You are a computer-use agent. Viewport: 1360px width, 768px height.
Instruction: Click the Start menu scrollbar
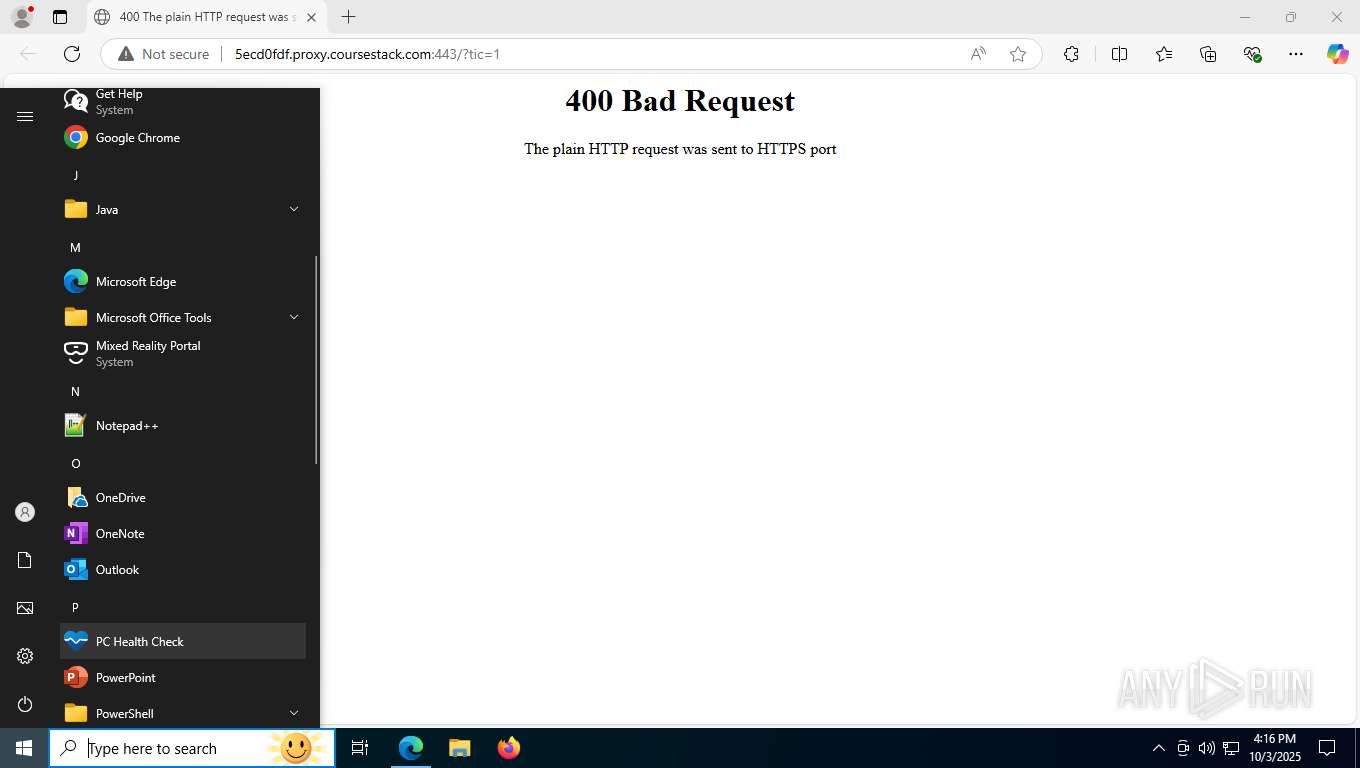(316, 360)
